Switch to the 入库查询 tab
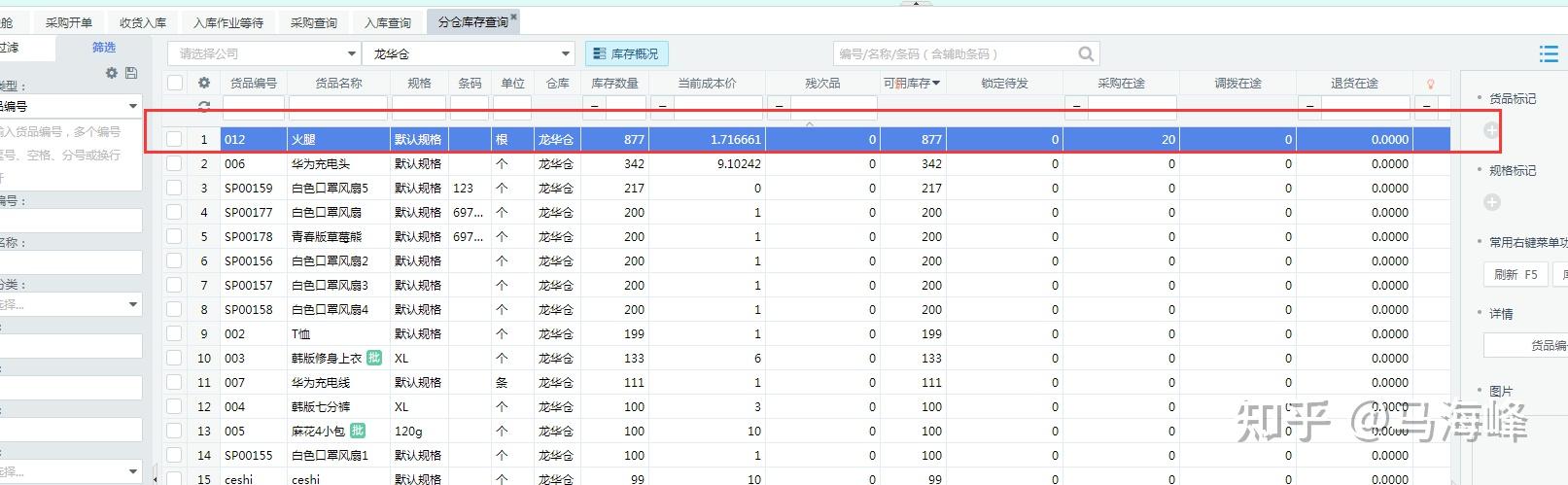The width and height of the screenshot is (1568, 485). point(388,22)
